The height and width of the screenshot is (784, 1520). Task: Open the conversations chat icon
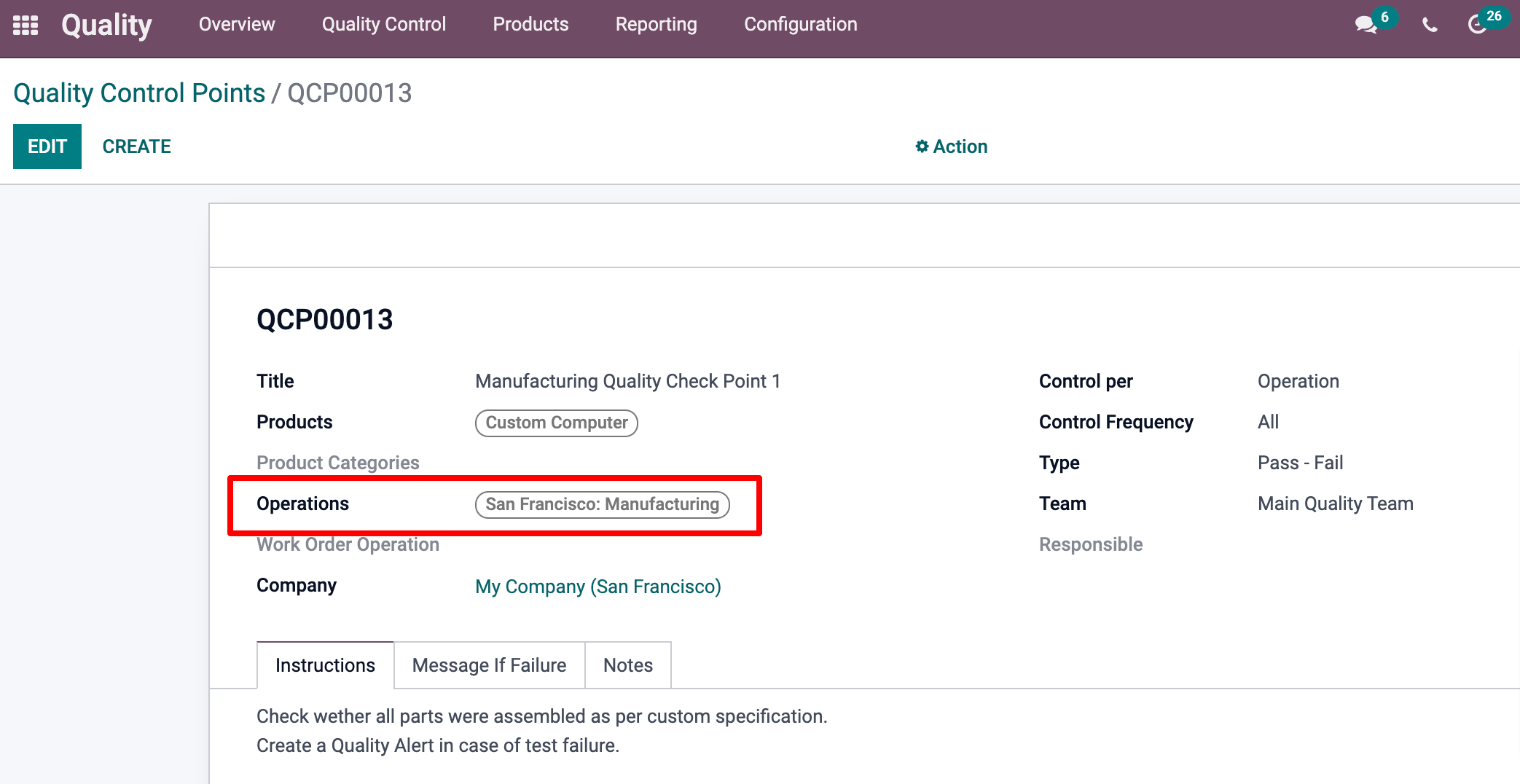1365,26
